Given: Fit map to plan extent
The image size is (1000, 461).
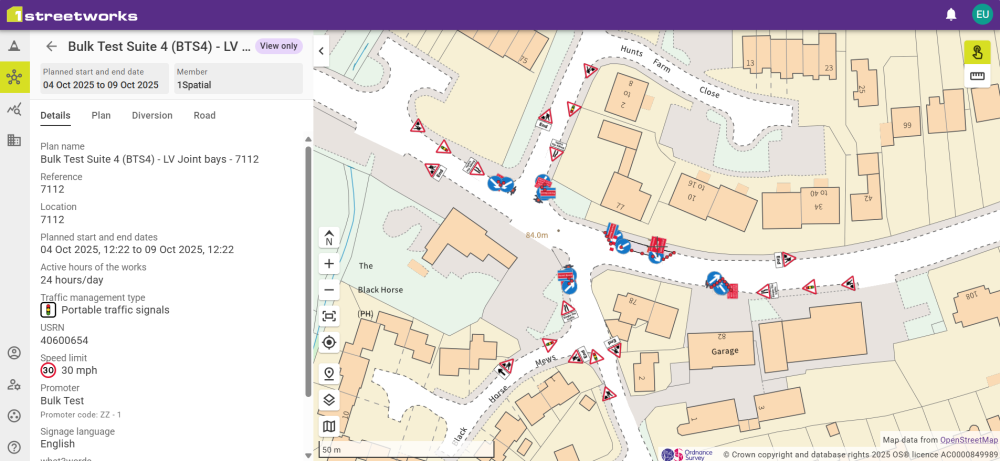Looking at the screenshot, I should 329,316.
